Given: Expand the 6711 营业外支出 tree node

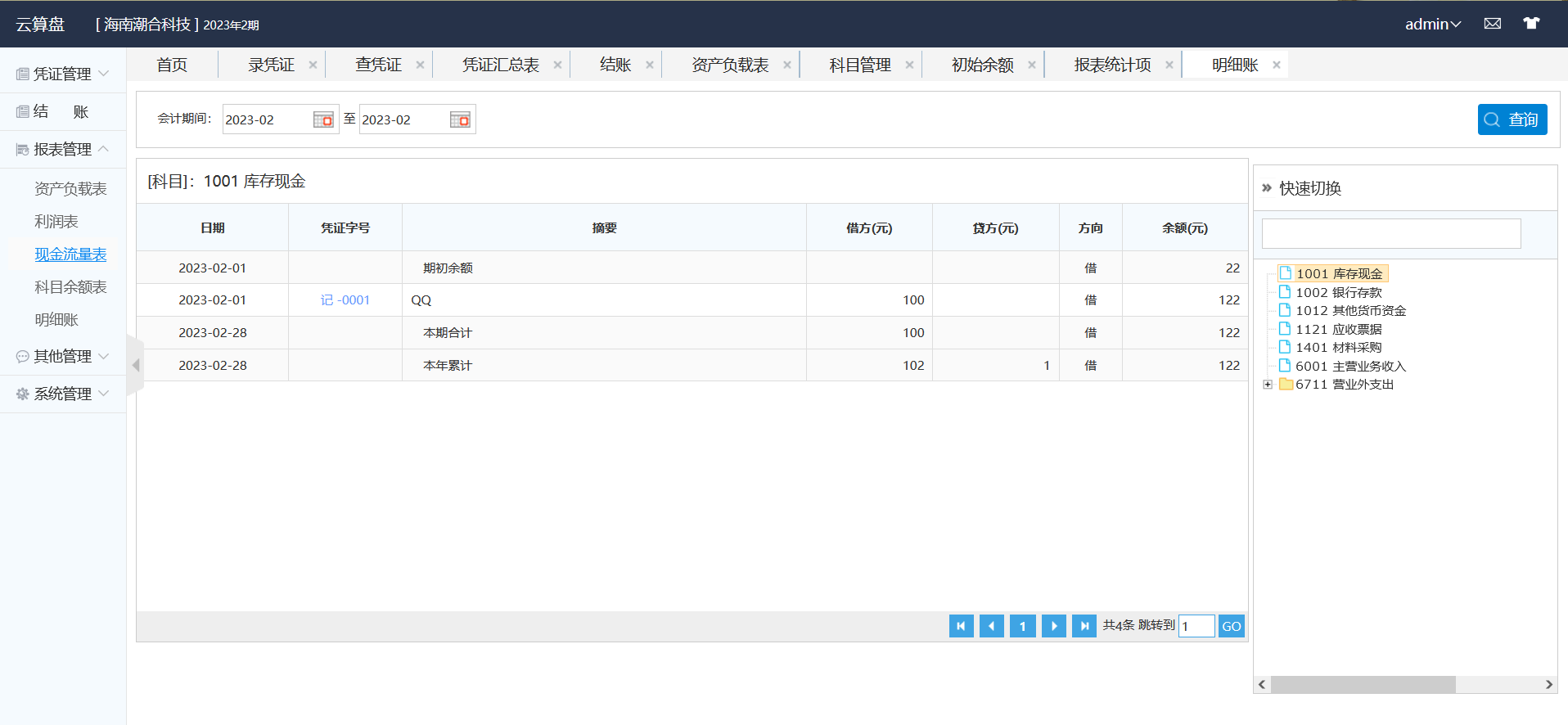Looking at the screenshot, I should point(1268,385).
